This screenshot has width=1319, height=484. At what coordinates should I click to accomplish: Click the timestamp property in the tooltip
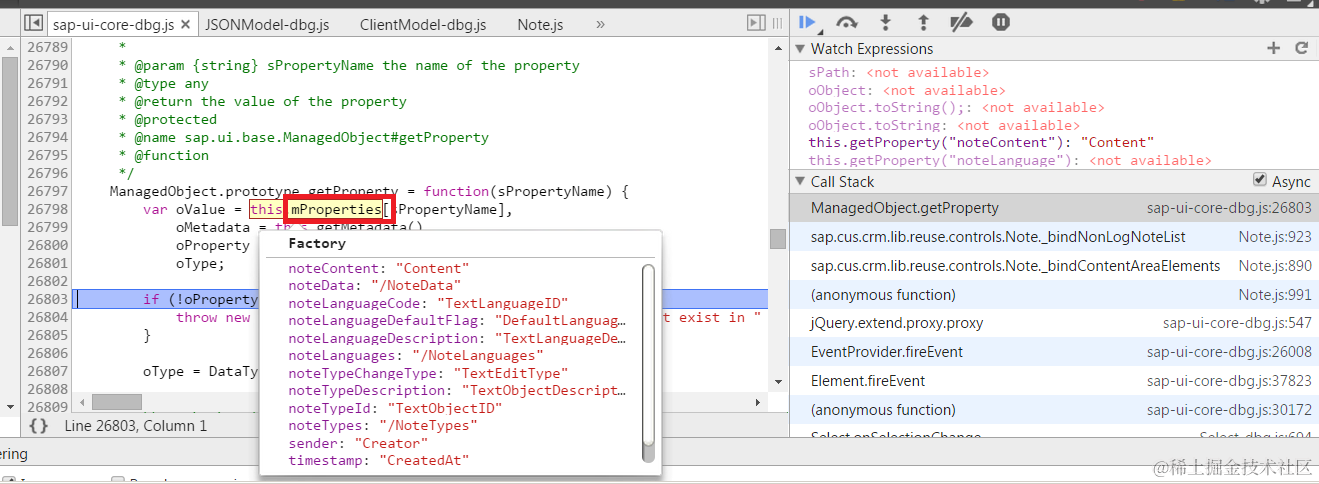[x=378, y=461]
